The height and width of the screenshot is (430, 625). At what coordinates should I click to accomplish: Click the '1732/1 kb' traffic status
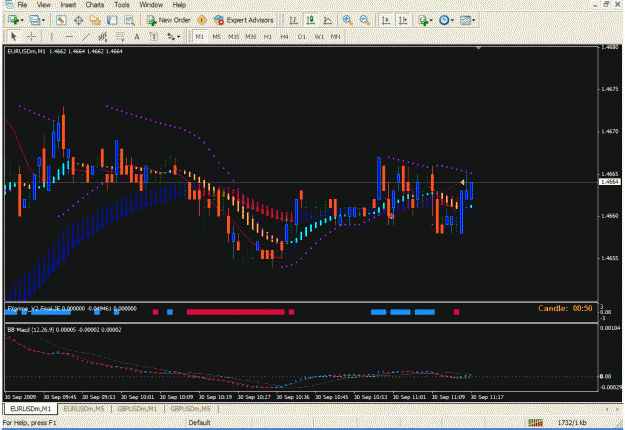click(x=572, y=422)
